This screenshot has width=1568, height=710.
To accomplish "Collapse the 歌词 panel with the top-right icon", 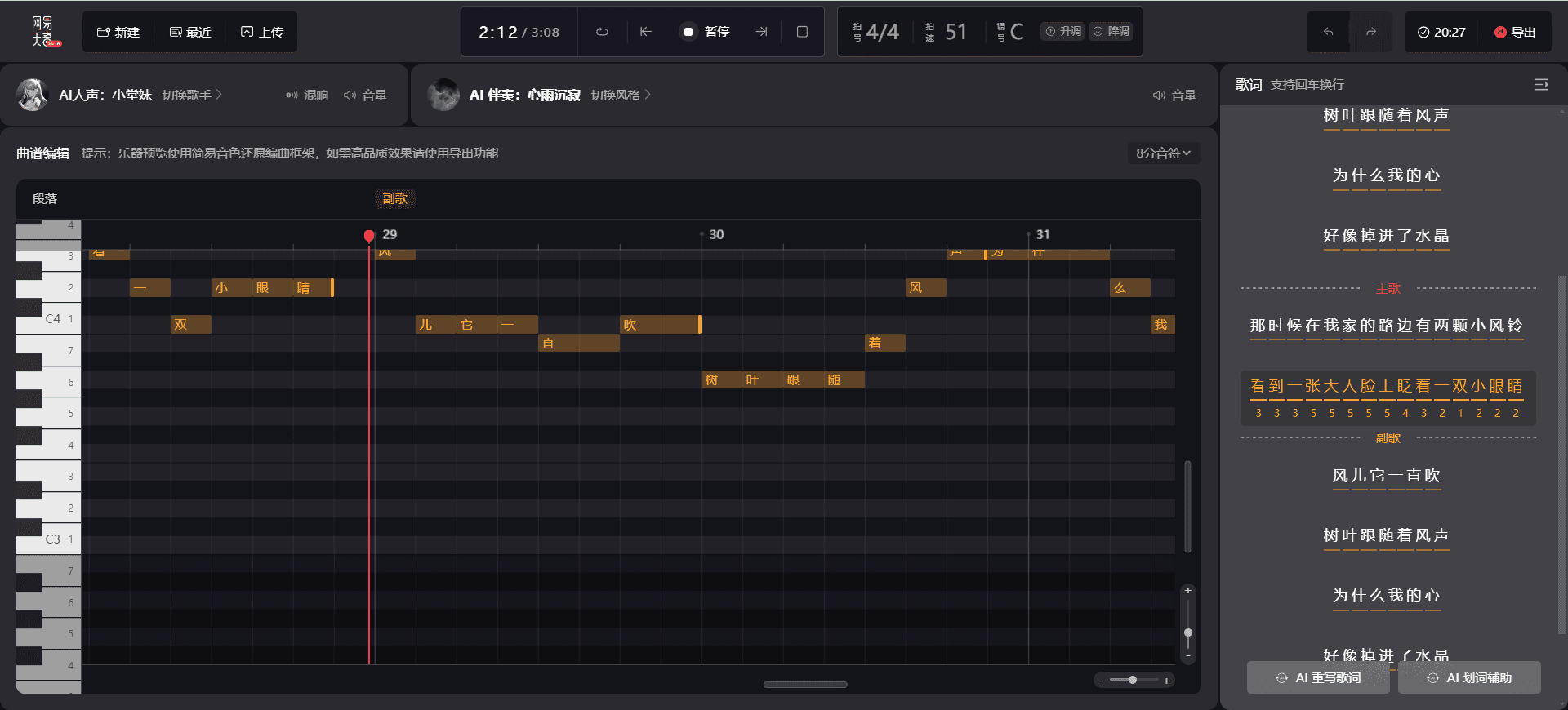I will [1541, 85].
